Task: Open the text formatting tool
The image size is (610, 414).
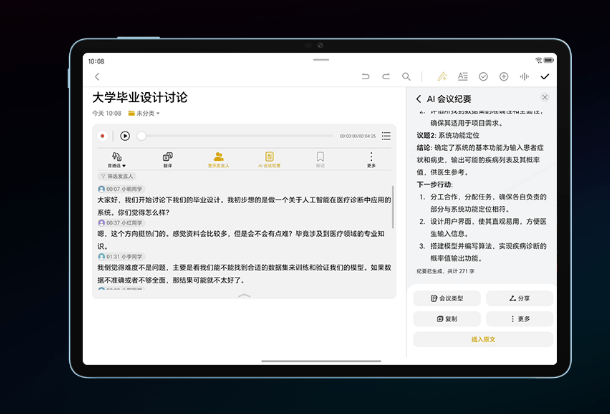Action: [463, 77]
